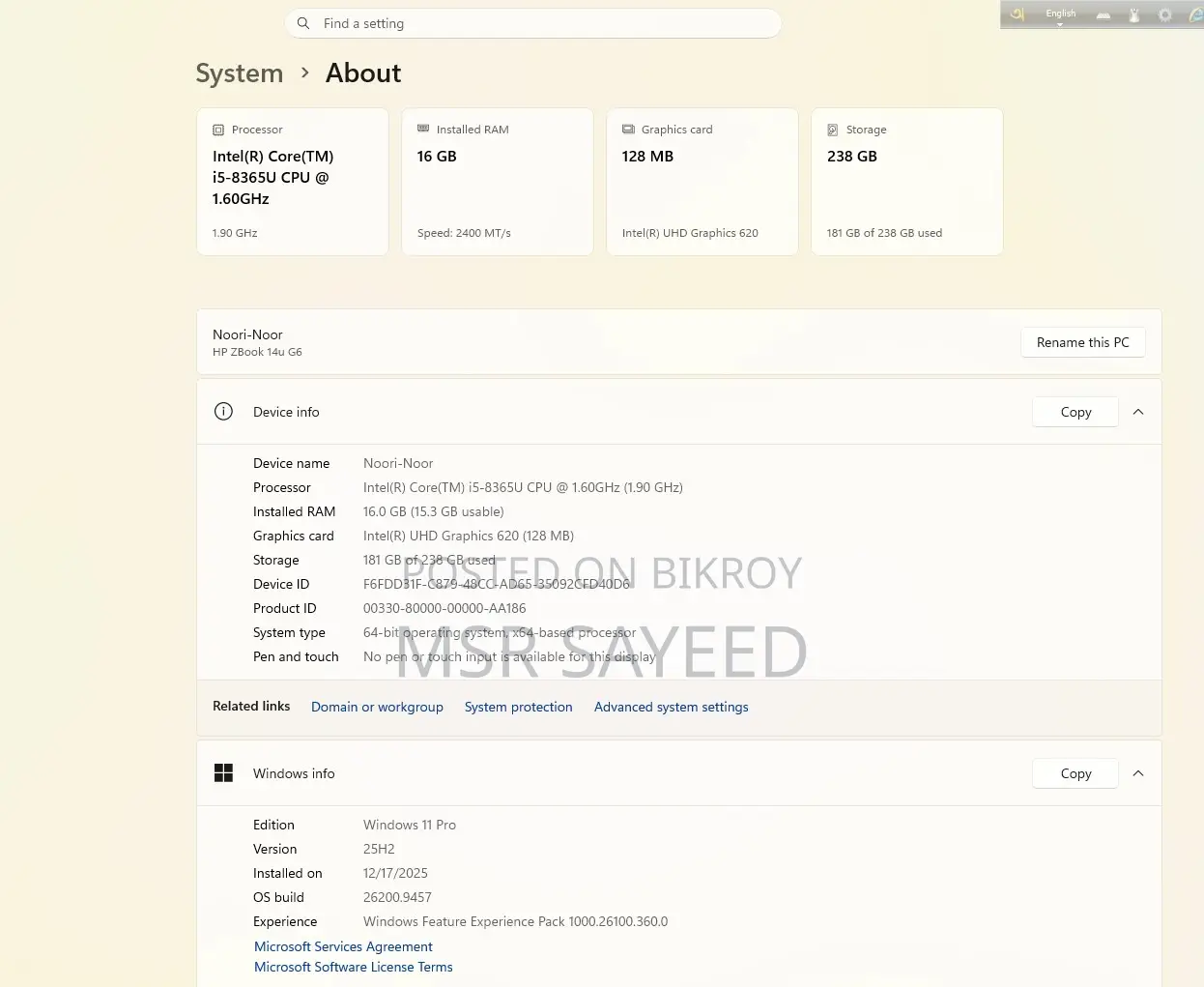This screenshot has width=1204, height=987.
Task: Open the System protection link
Action: click(519, 707)
